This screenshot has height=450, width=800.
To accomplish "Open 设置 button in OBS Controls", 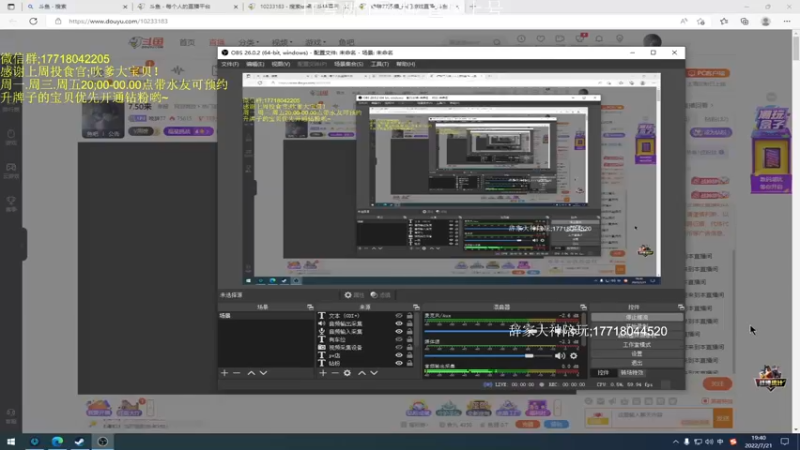I will click(637, 354).
